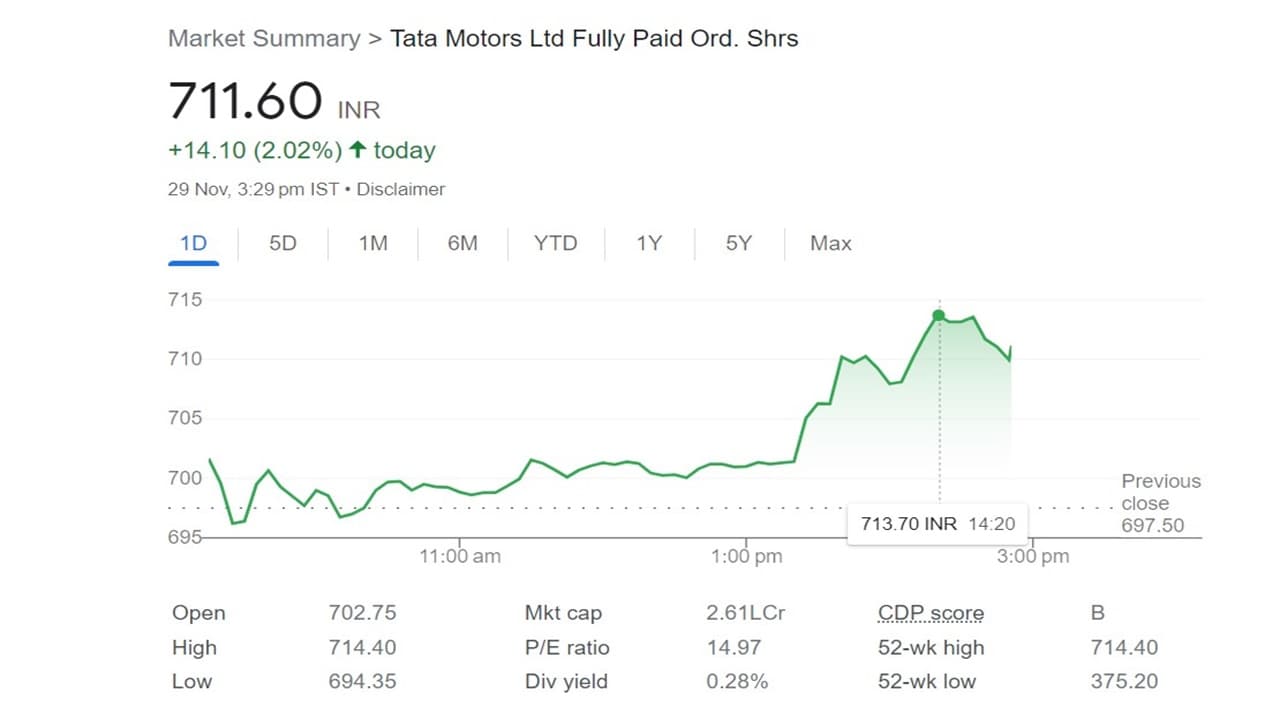Open the Disclaimer link
1280x720 pixels.
click(401, 189)
